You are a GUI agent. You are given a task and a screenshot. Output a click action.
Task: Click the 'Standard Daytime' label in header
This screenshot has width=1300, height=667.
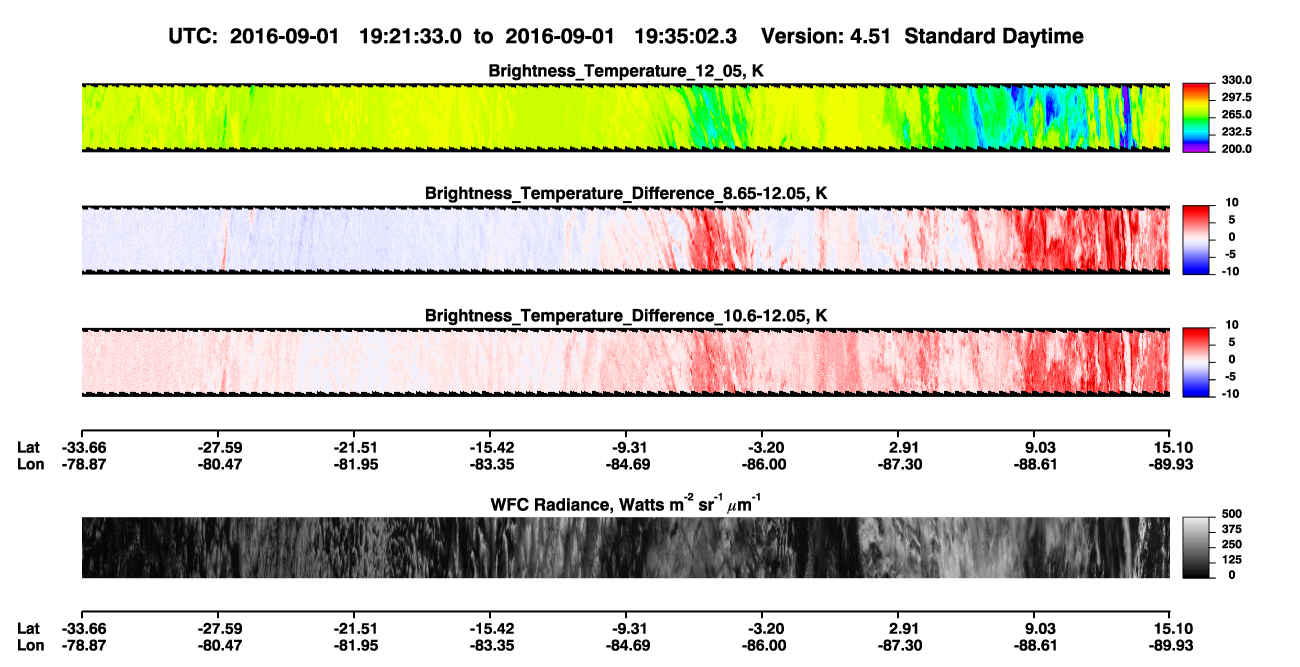click(995, 36)
